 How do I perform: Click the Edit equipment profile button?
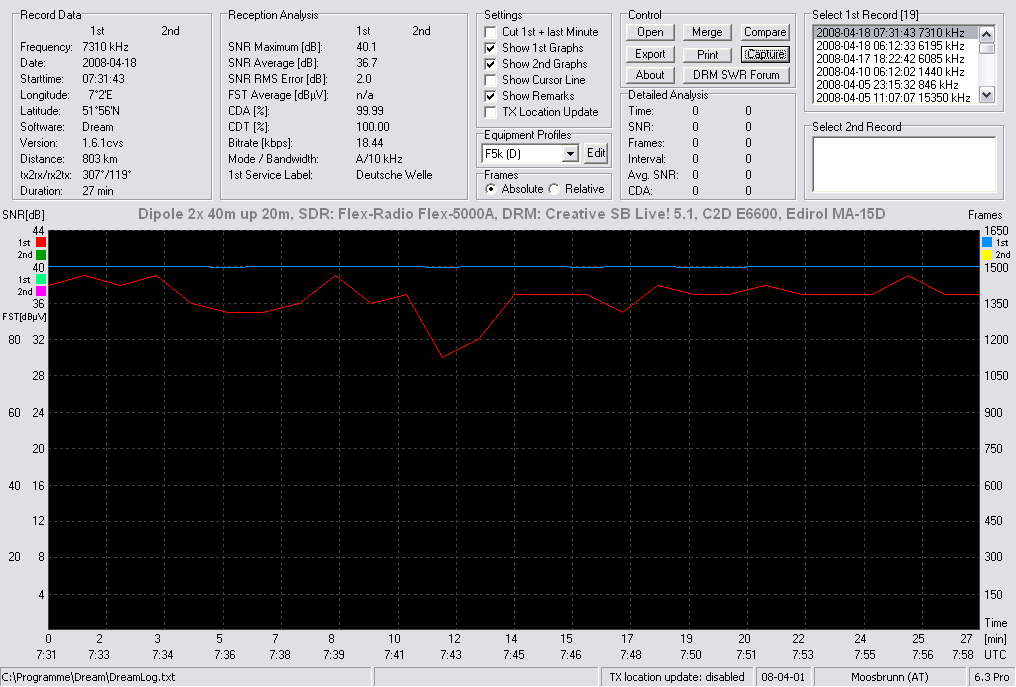point(595,154)
